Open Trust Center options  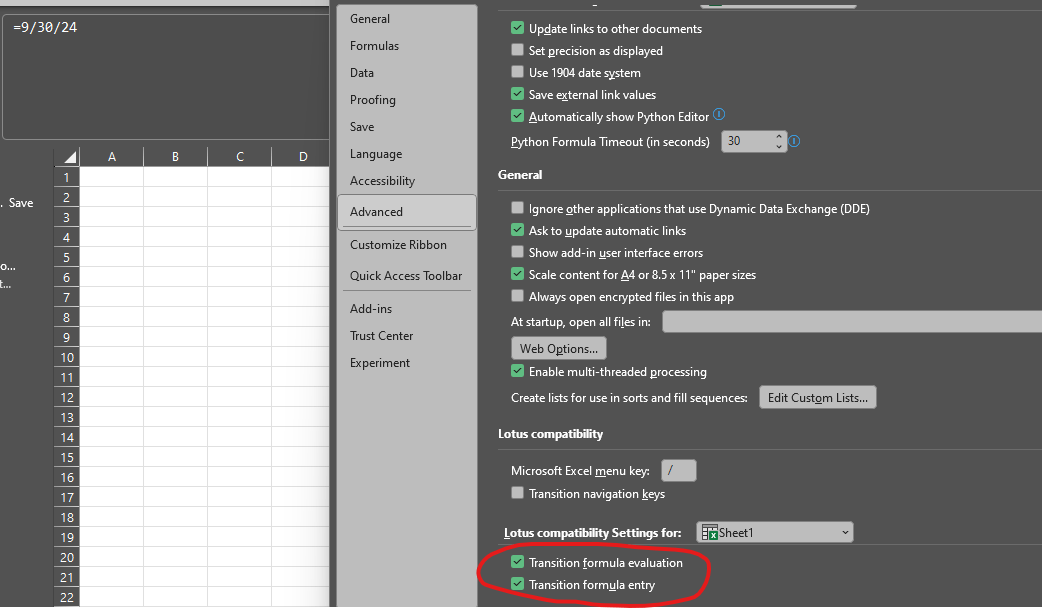click(381, 336)
